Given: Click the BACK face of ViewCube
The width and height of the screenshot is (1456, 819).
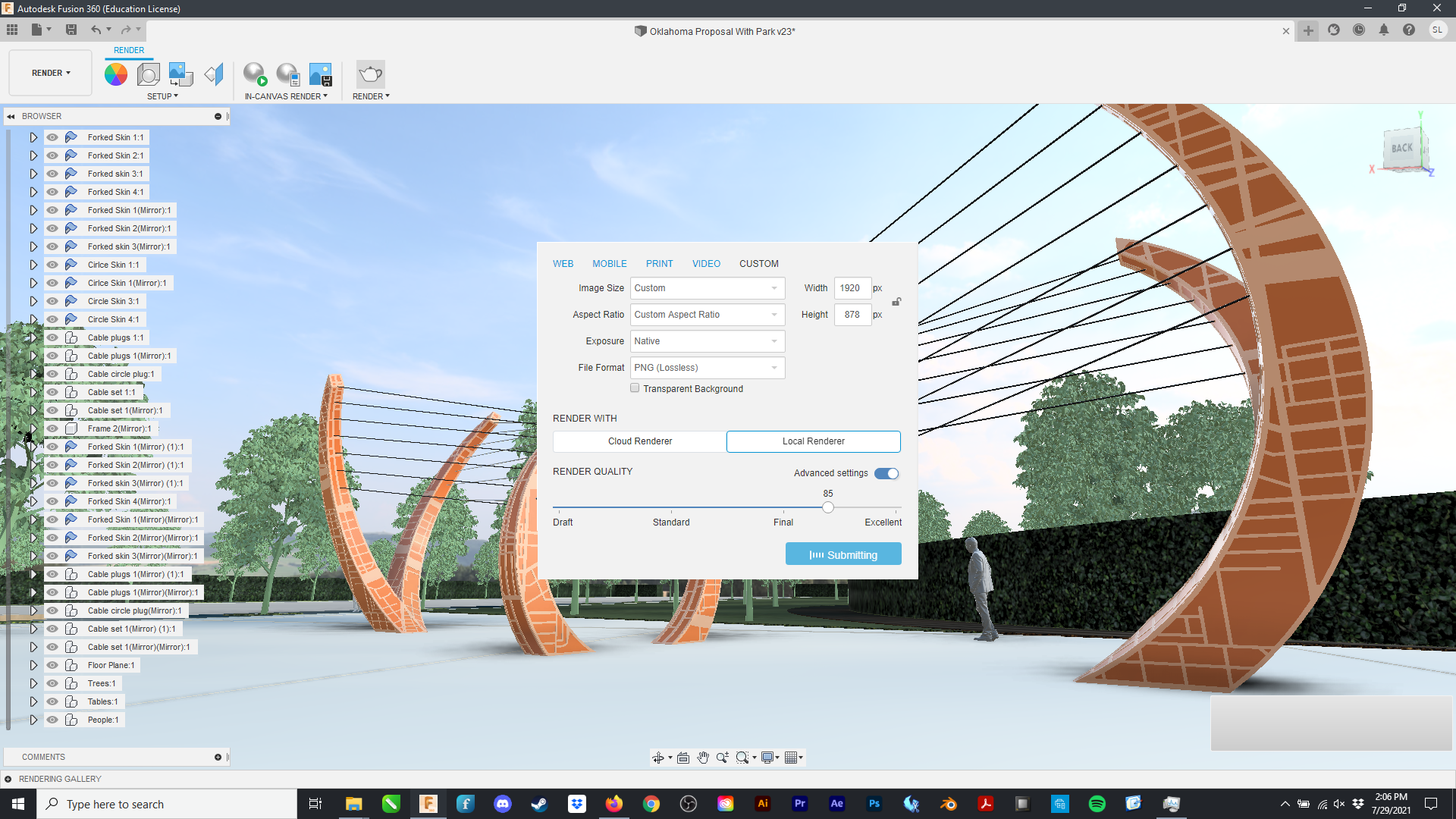Looking at the screenshot, I should [x=1402, y=149].
